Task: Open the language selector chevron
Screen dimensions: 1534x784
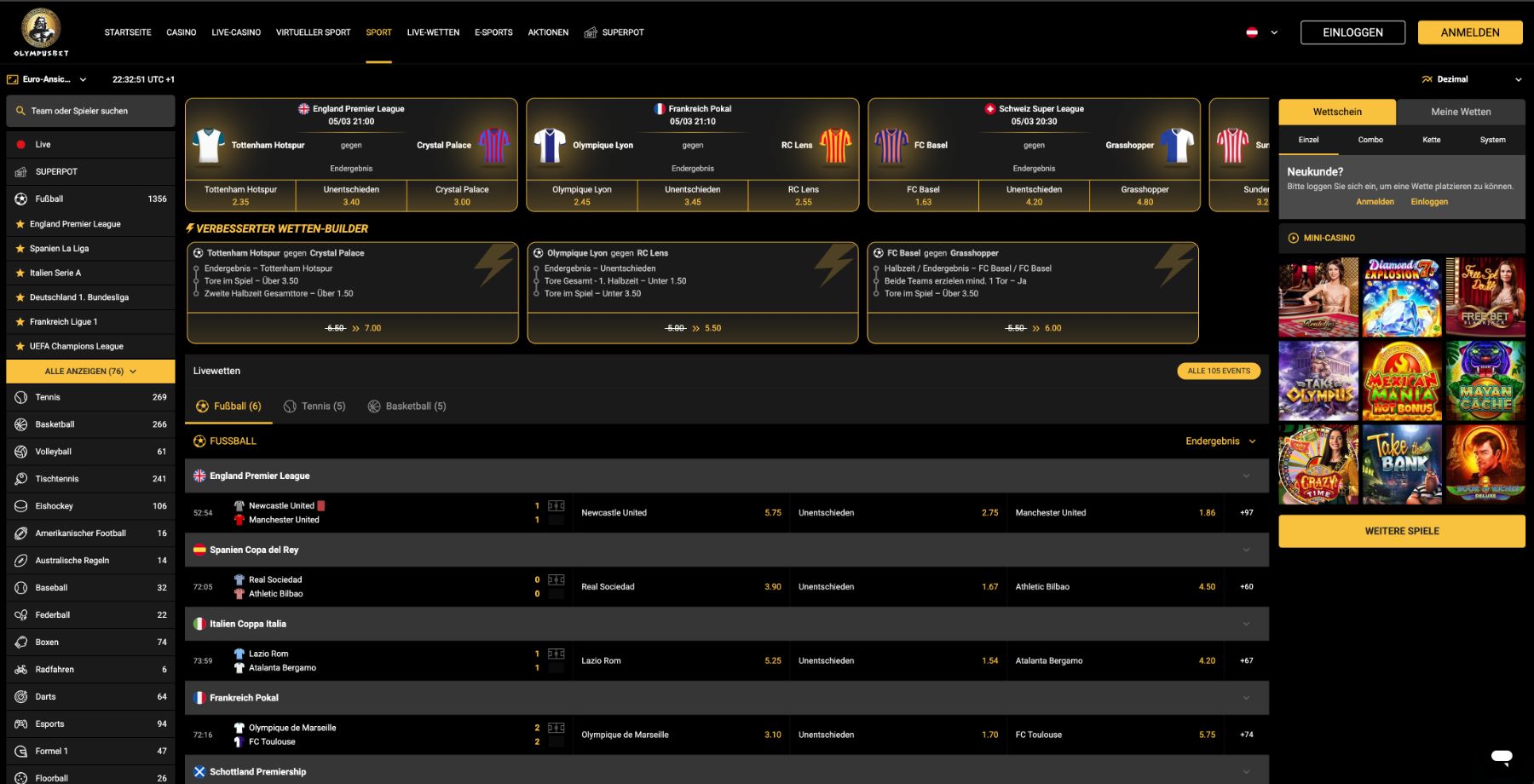Action: pos(1274,32)
